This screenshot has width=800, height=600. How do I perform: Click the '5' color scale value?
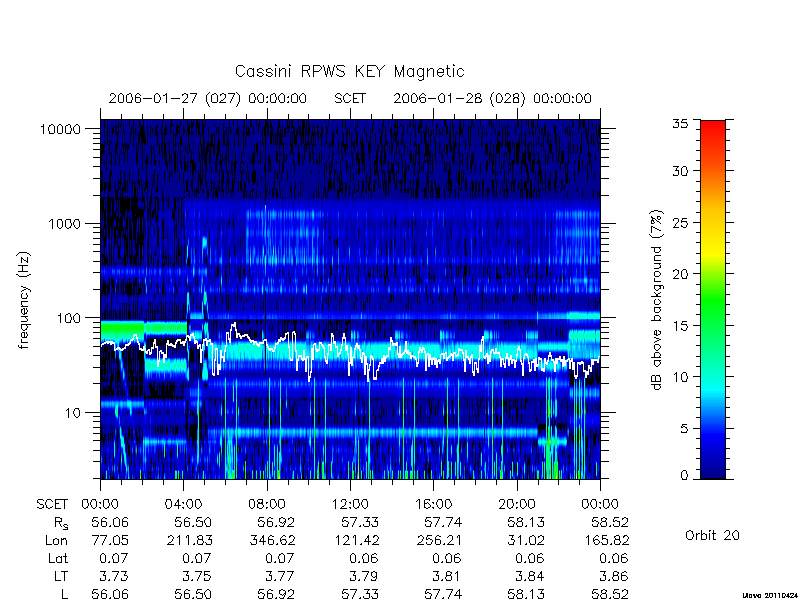click(x=684, y=429)
